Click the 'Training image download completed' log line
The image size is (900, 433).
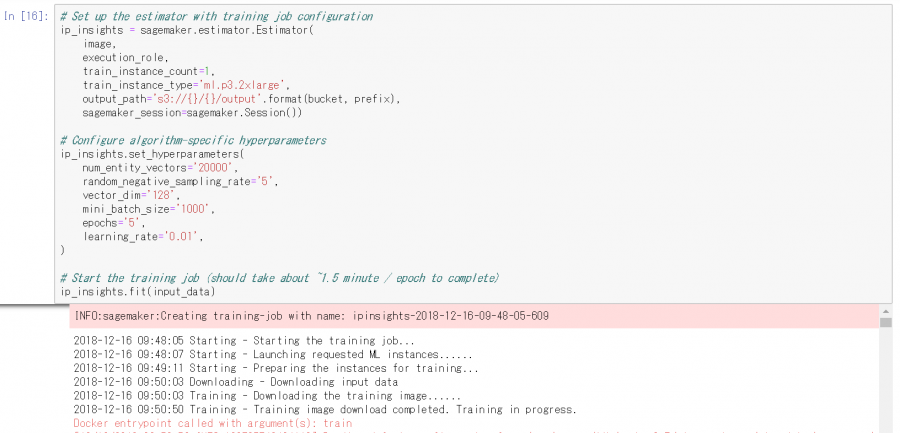325,409
